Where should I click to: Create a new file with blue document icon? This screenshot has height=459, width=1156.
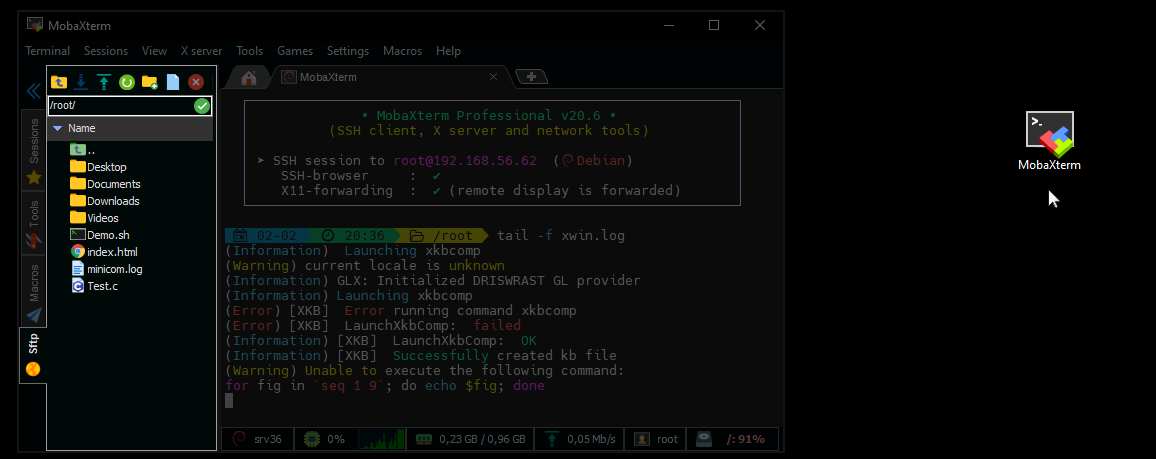click(x=173, y=82)
